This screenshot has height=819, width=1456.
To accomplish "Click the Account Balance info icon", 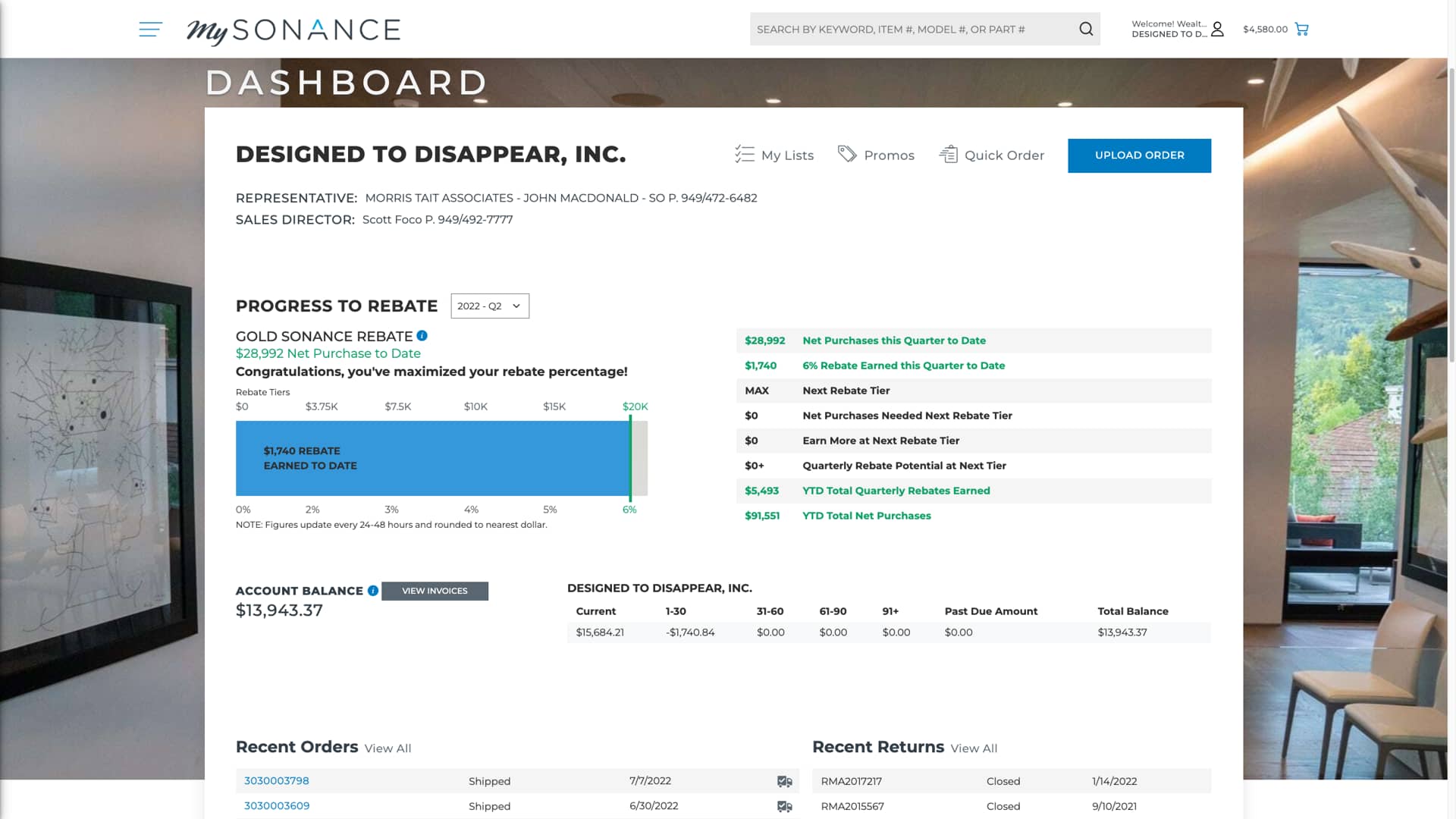I will (x=373, y=591).
